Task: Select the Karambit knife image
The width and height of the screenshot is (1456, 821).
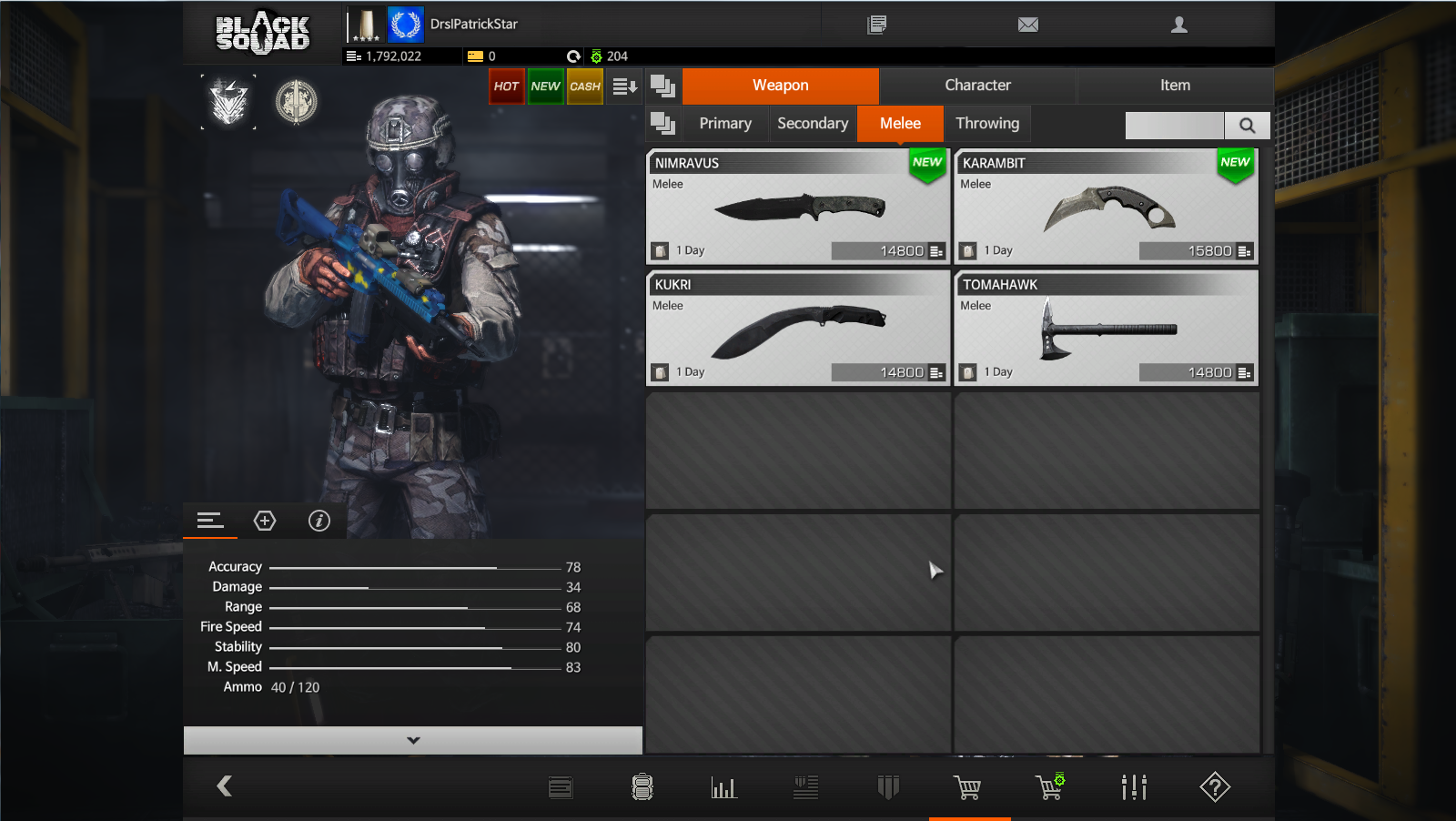Action: pyautogui.click(x=1109, y=208)
